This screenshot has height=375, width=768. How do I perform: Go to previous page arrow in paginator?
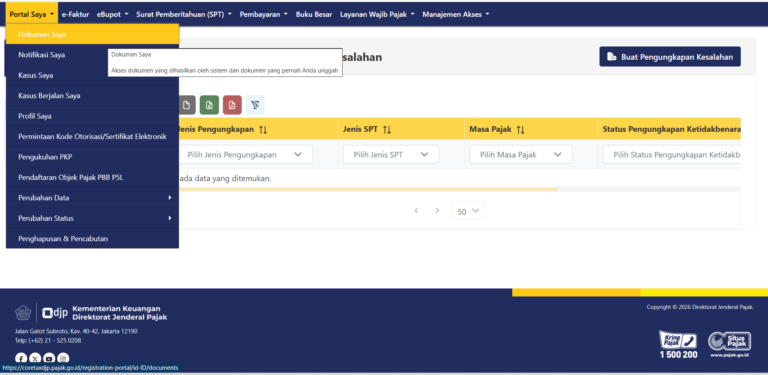click(416, 211)
